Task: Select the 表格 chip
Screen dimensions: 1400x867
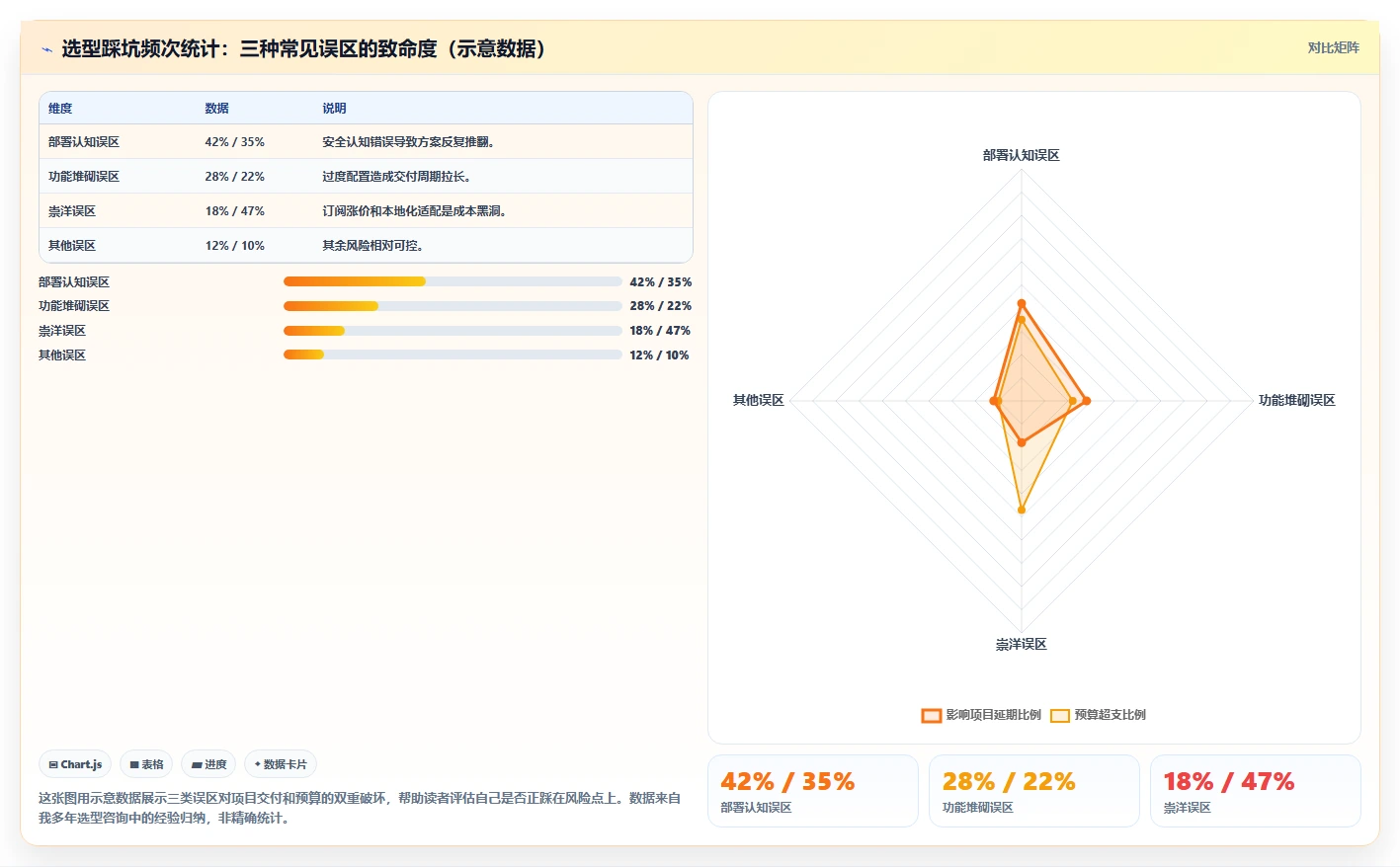Action: point(146,764)
